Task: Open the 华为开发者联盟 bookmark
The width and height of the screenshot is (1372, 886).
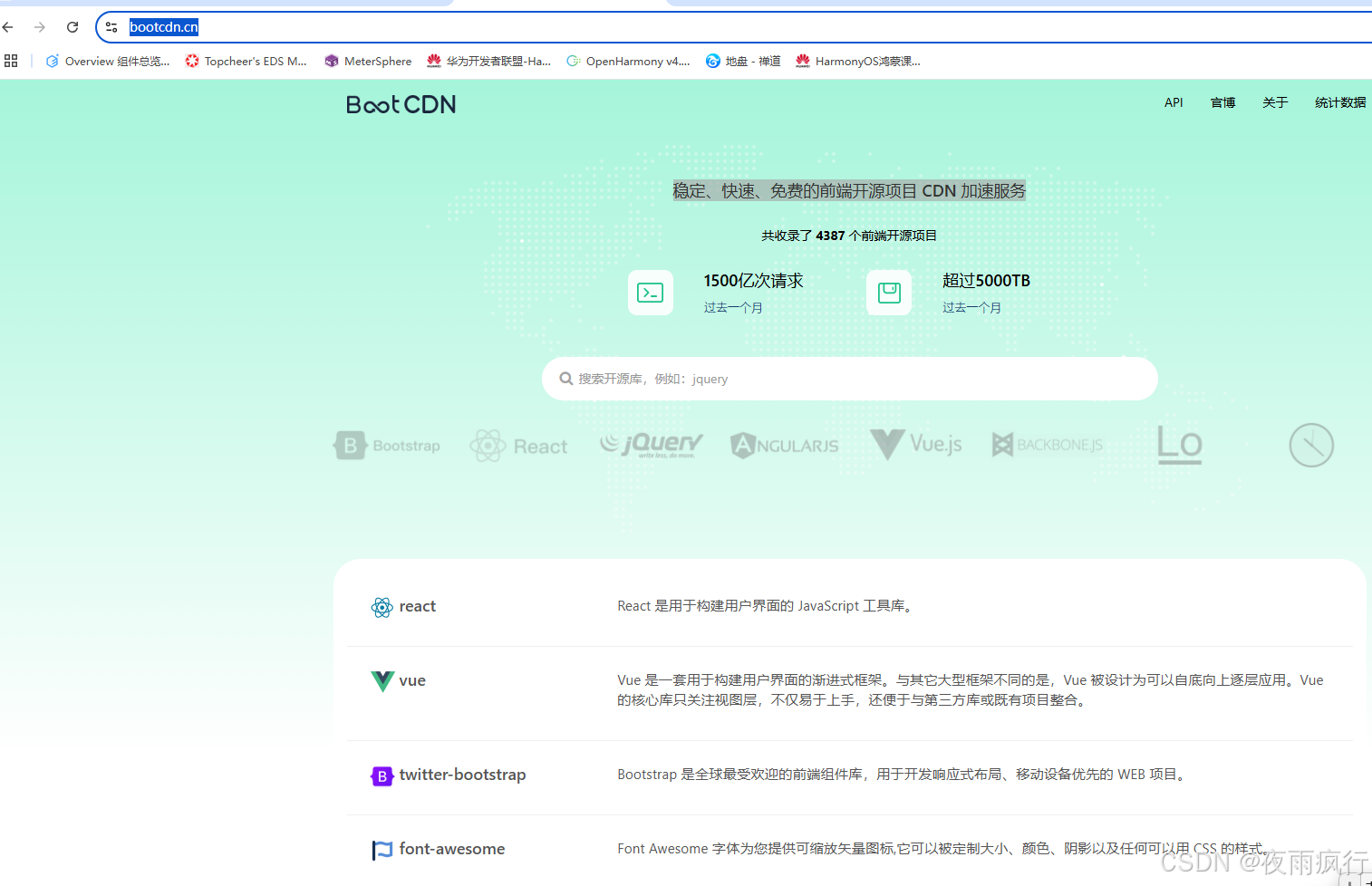Action: pos(489,61)
